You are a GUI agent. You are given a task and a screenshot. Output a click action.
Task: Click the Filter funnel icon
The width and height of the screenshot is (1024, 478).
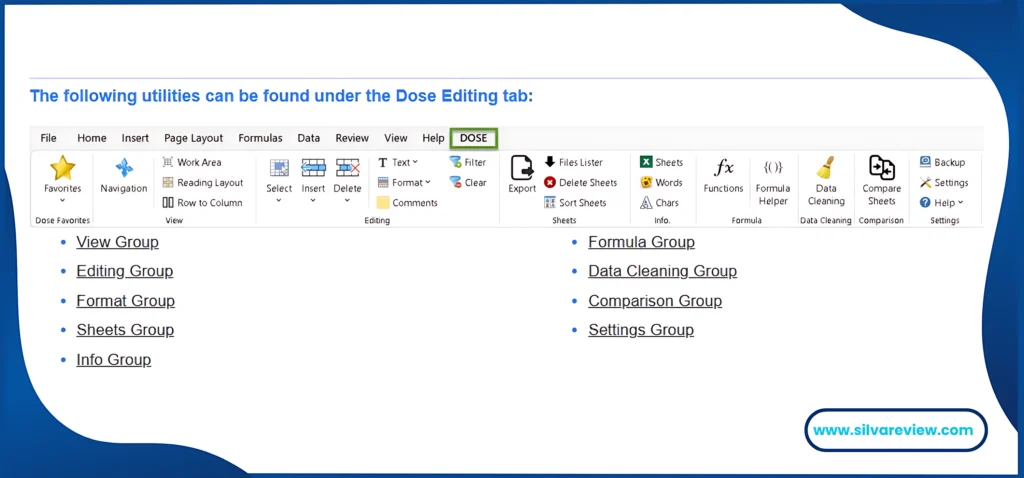tap(455, 162)
